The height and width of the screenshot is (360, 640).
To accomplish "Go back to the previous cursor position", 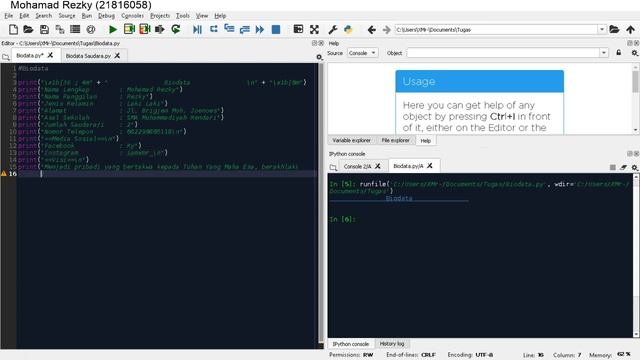I will (371, 29).
